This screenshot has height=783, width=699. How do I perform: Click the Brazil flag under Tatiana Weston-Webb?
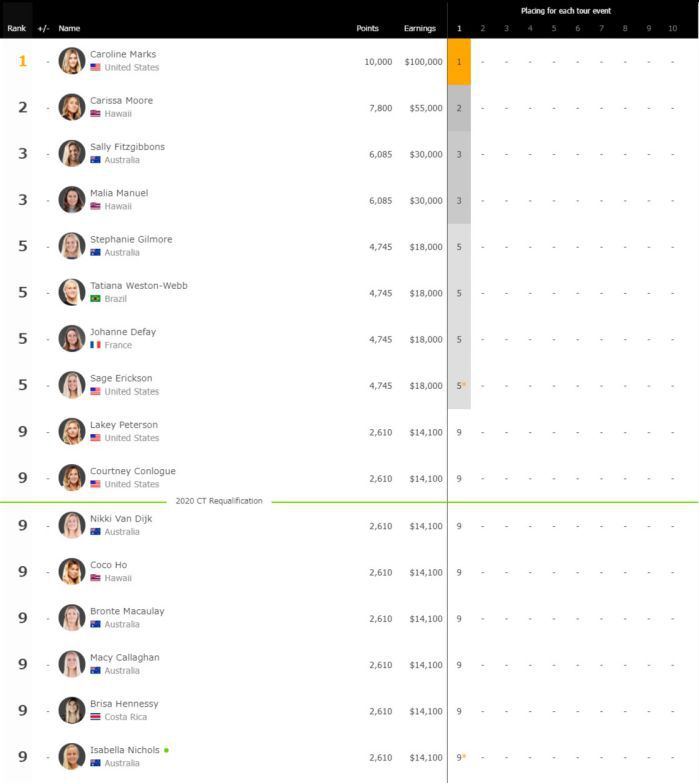click(x=95, y=299)
